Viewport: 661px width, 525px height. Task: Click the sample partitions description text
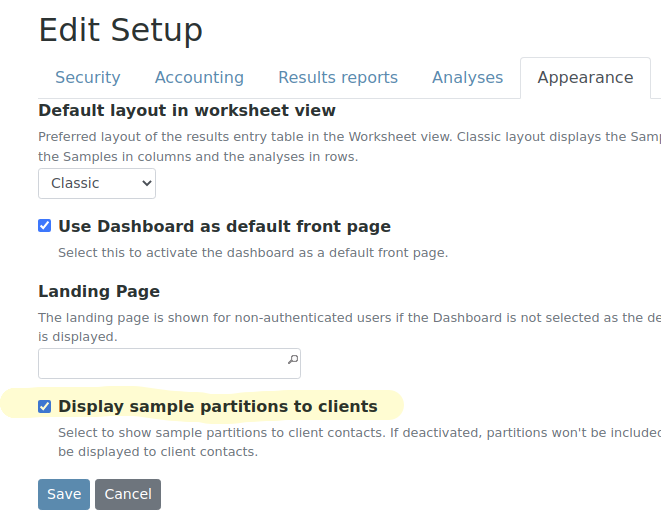(350, 442)
